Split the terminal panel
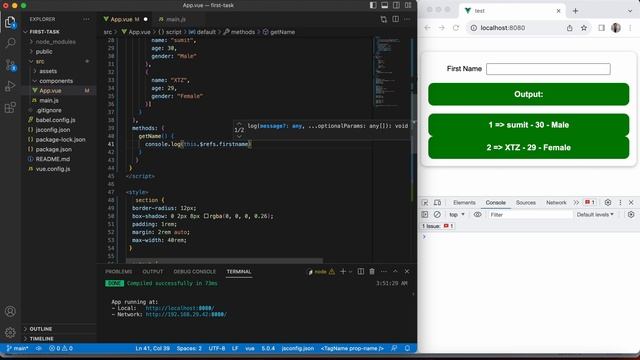640x360 pixels. pyautogui.click(x=361, y=271)
